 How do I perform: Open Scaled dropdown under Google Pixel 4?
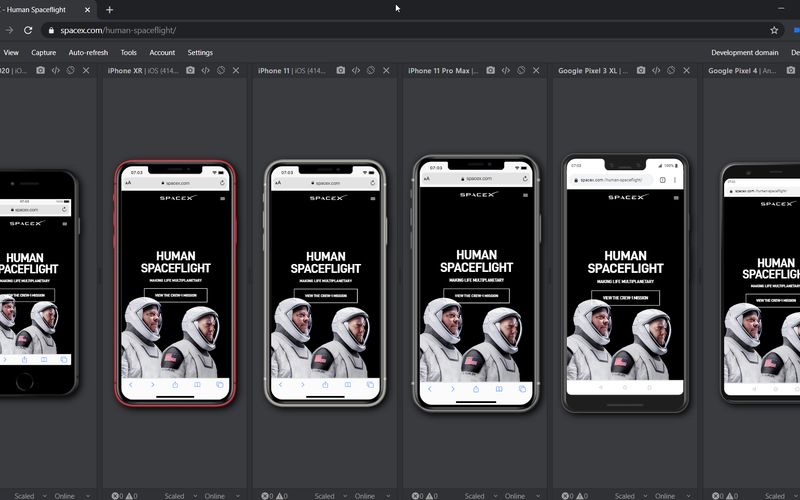[x=779, y=496]
